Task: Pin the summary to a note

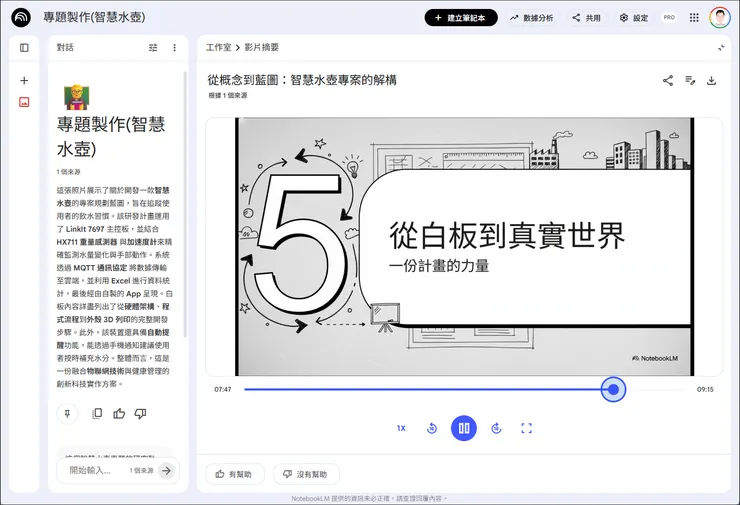Action: click(x=67, y=414)
